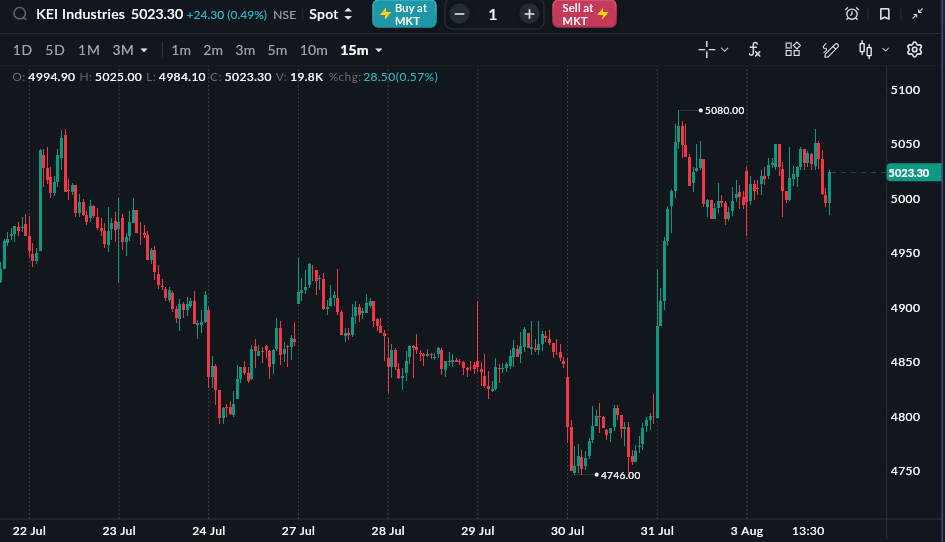Screen dimensions: 945x542
Task: Open chart settings gear
Action: pyautogui.click(x=914, y=50)
